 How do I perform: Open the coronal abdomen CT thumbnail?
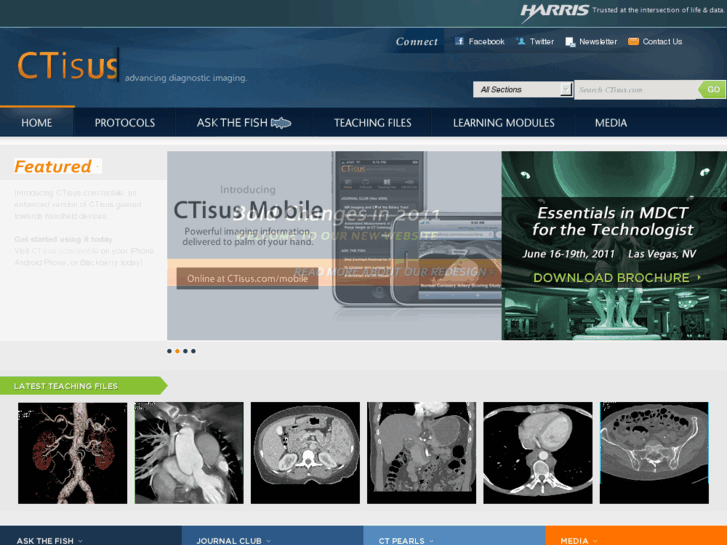tap(421, 453)
